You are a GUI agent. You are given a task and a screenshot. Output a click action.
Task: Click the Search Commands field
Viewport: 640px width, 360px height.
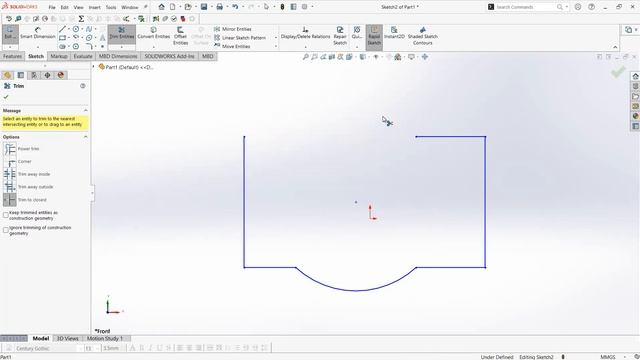[x=526, y=7]
